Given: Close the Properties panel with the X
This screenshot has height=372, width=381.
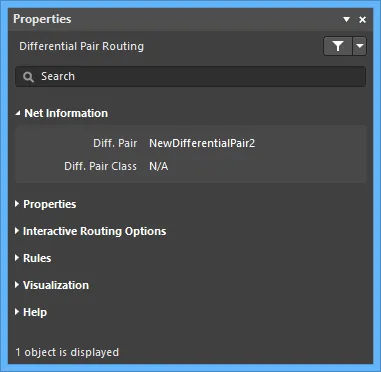Looking at the screenshot, I should [362, 20].
